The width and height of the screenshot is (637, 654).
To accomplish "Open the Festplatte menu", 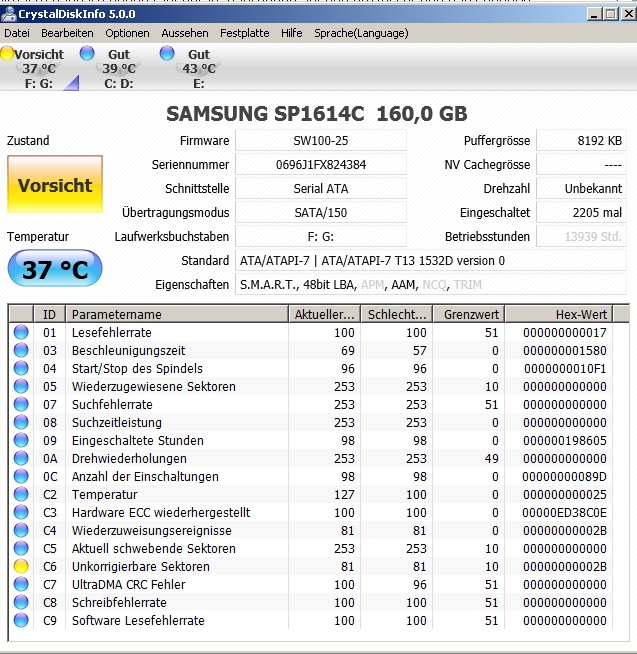I will tap(244, 33).
